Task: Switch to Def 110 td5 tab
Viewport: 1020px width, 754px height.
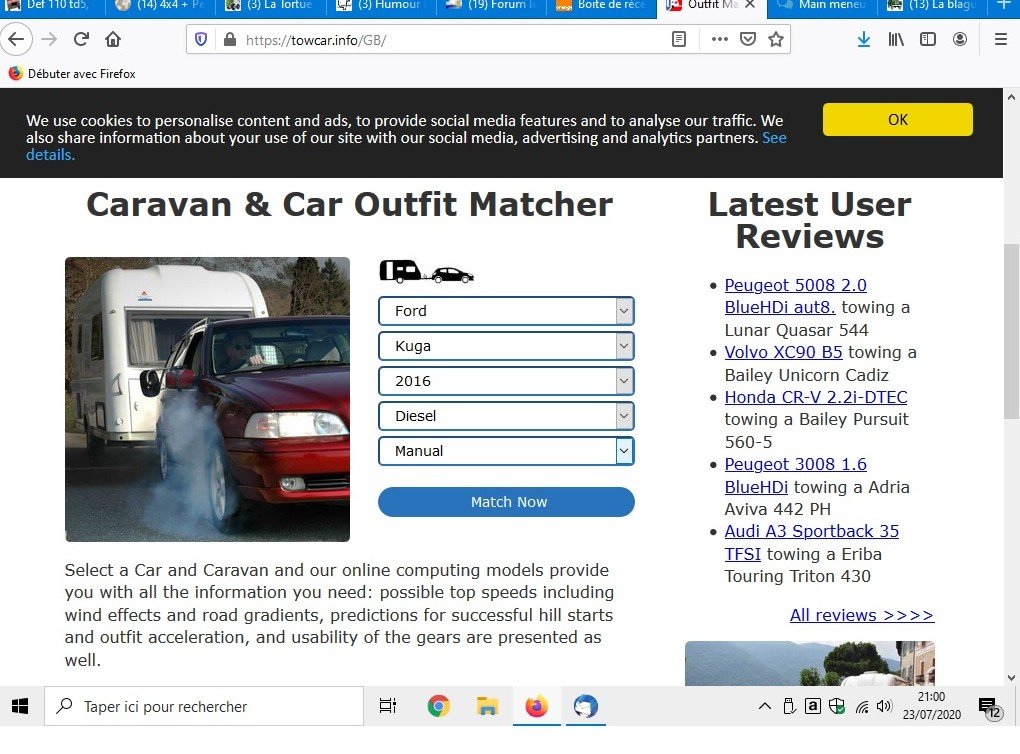Action: point(52,5)
